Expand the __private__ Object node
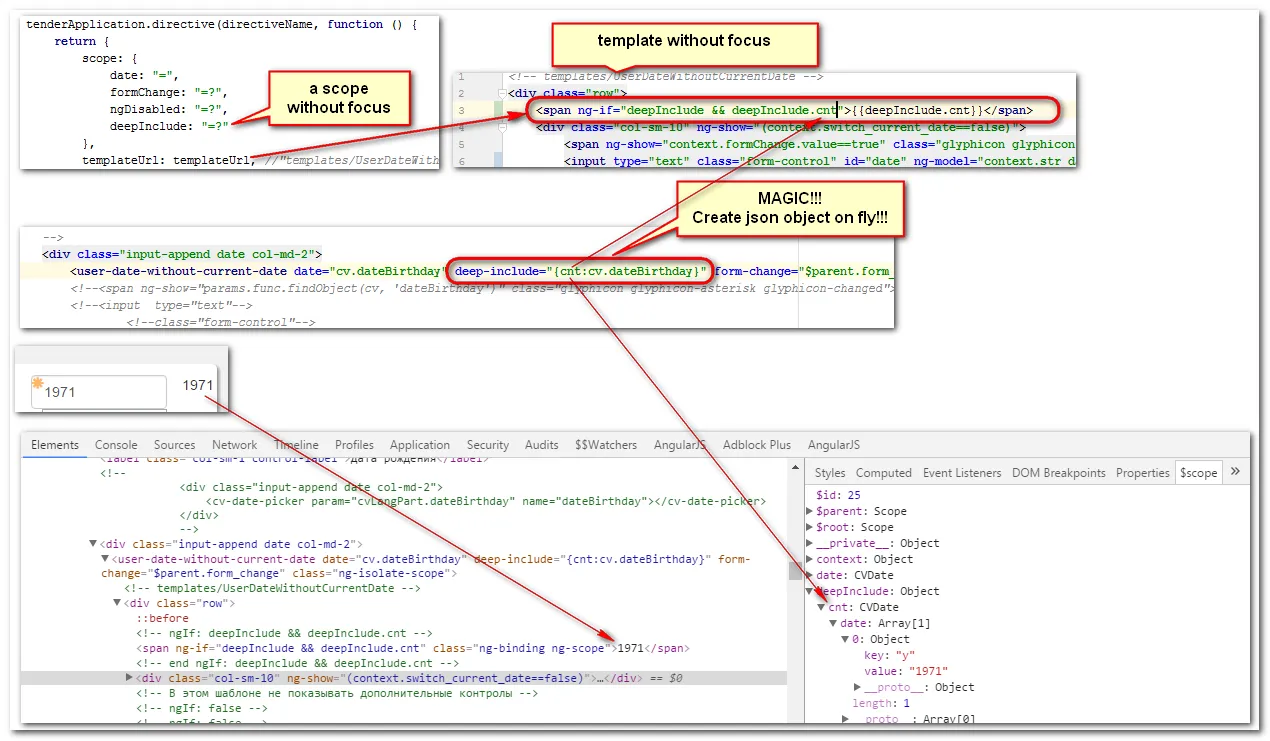 tap(810, 543)
